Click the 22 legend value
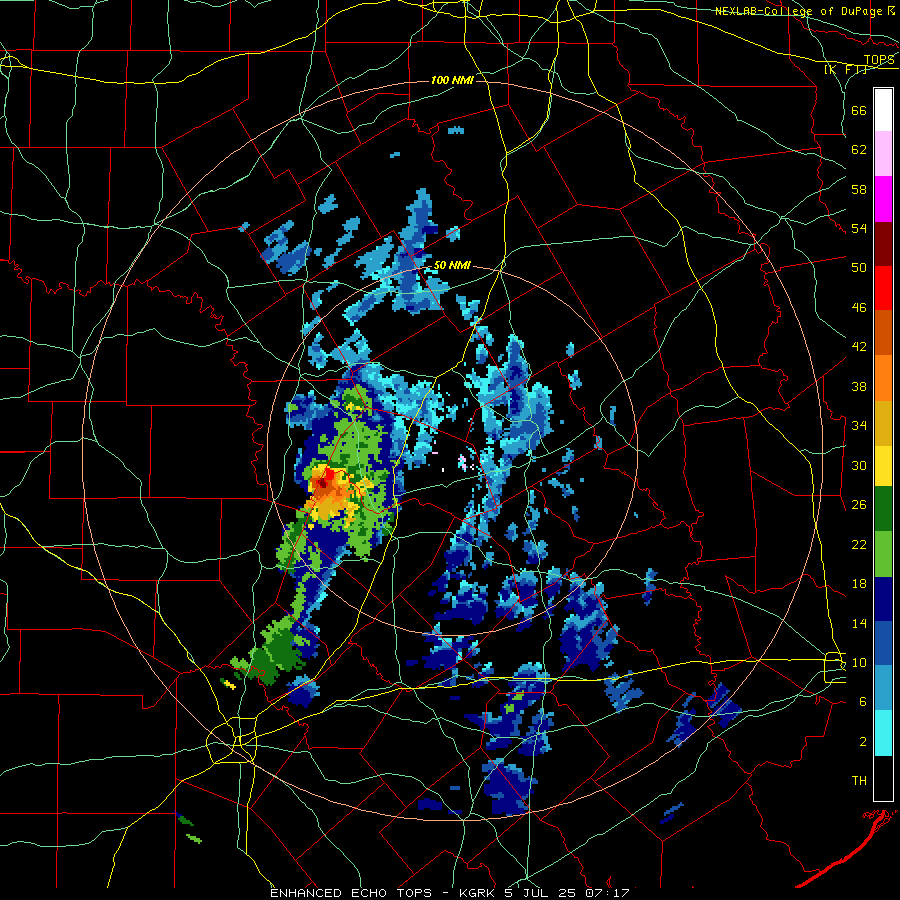 point(859,544)
